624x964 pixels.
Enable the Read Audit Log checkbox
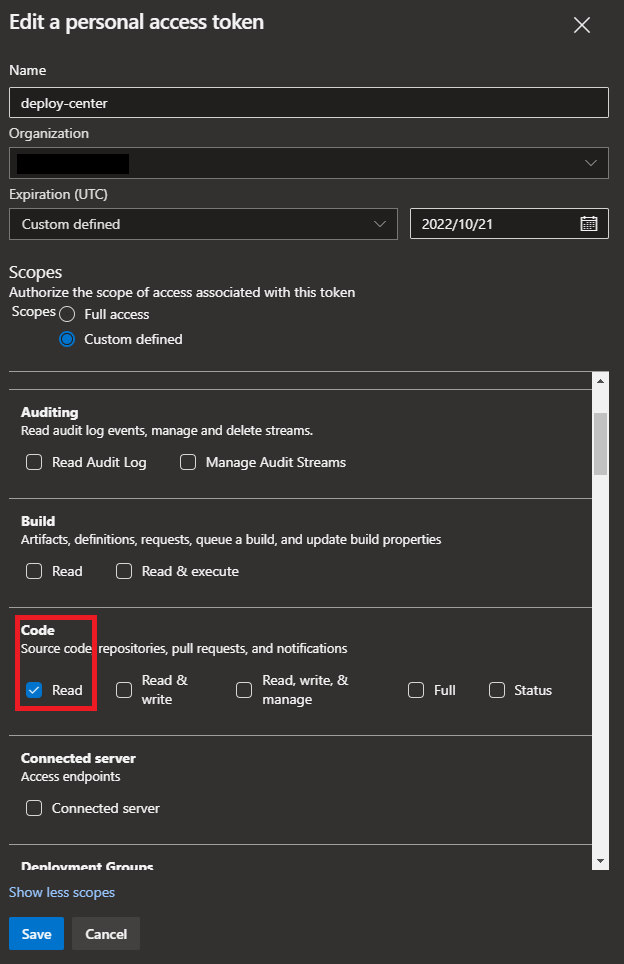(x=34, y=462)
